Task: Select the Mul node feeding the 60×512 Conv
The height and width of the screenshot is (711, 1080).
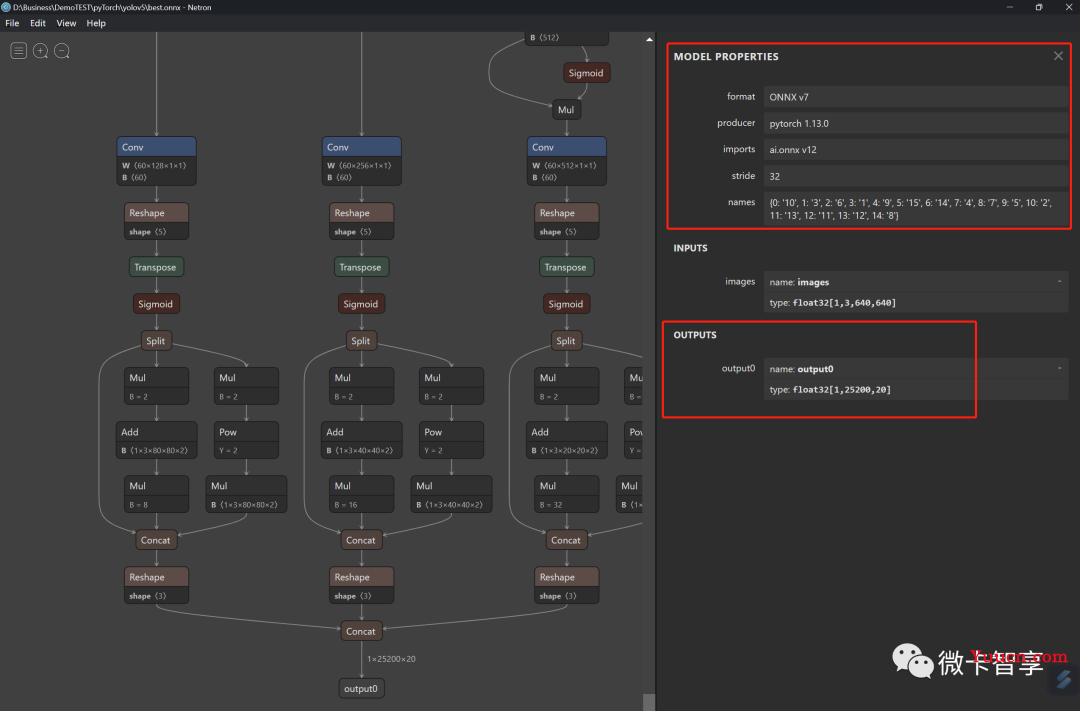Action: [566, 110]
